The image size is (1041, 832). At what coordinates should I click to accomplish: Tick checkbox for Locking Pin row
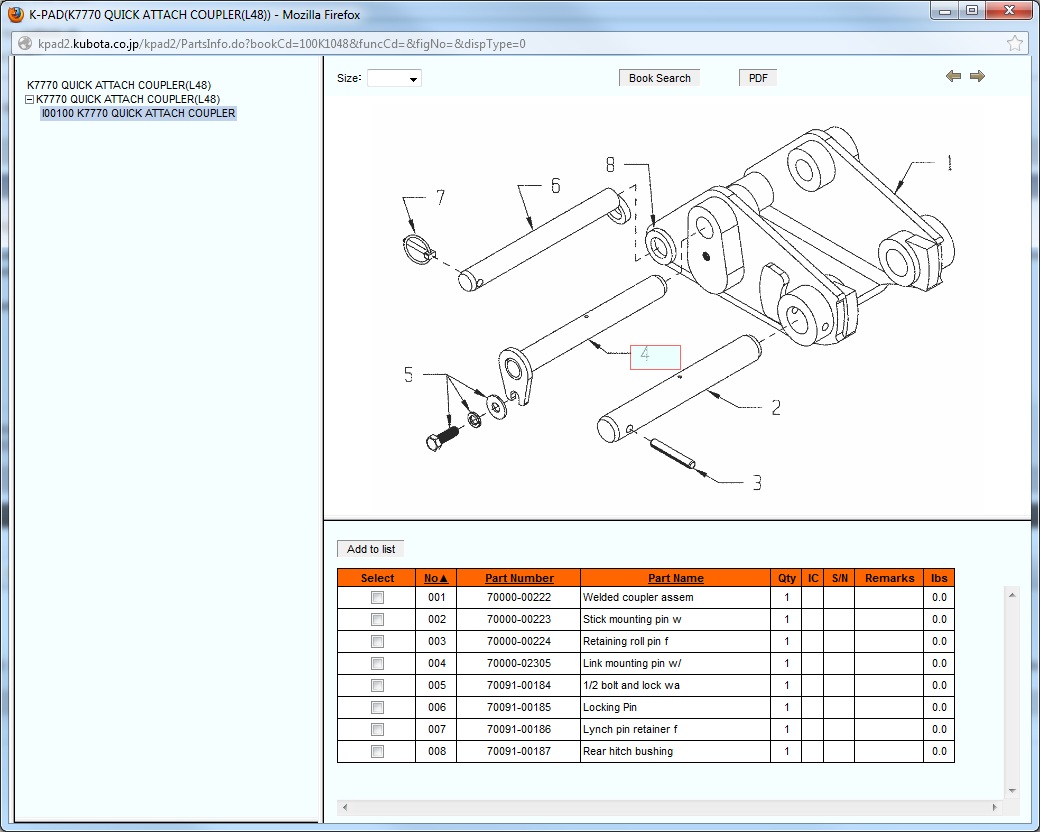377,707
